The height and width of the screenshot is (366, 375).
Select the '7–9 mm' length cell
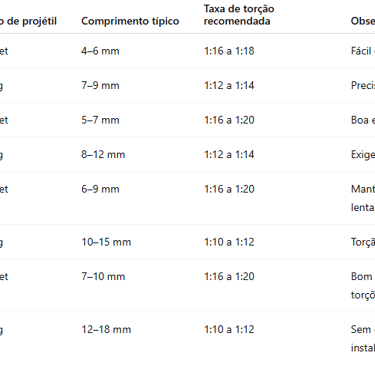tap(100, 85)
